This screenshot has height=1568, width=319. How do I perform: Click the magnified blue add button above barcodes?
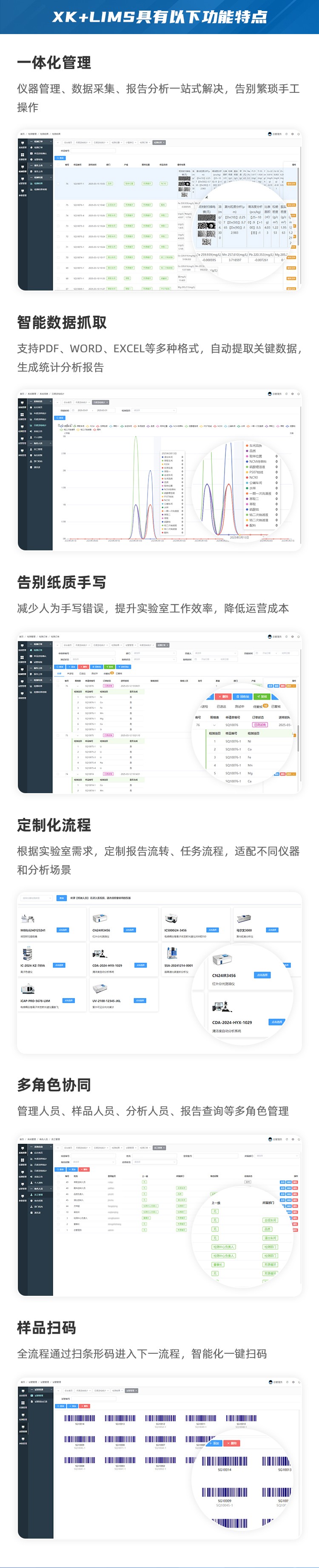point(215,1443)
